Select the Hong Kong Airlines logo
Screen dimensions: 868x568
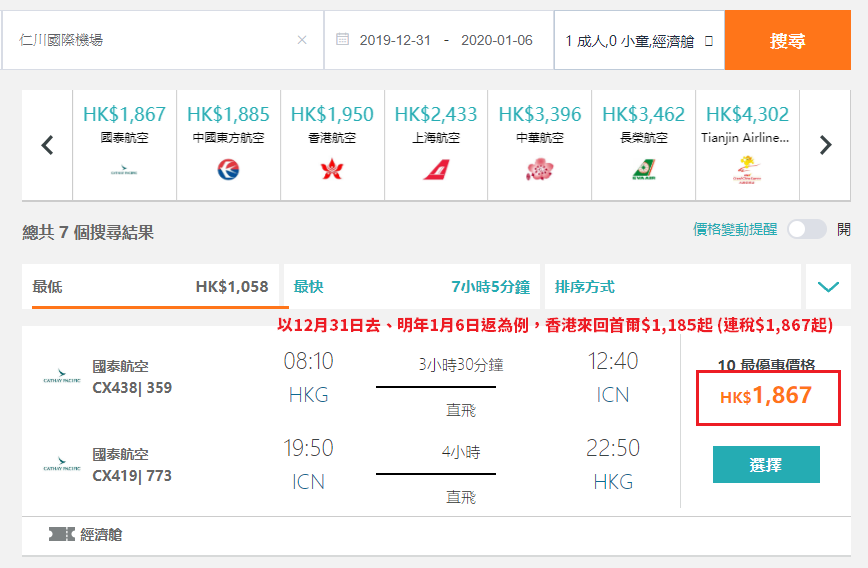[x=332, y=169]
